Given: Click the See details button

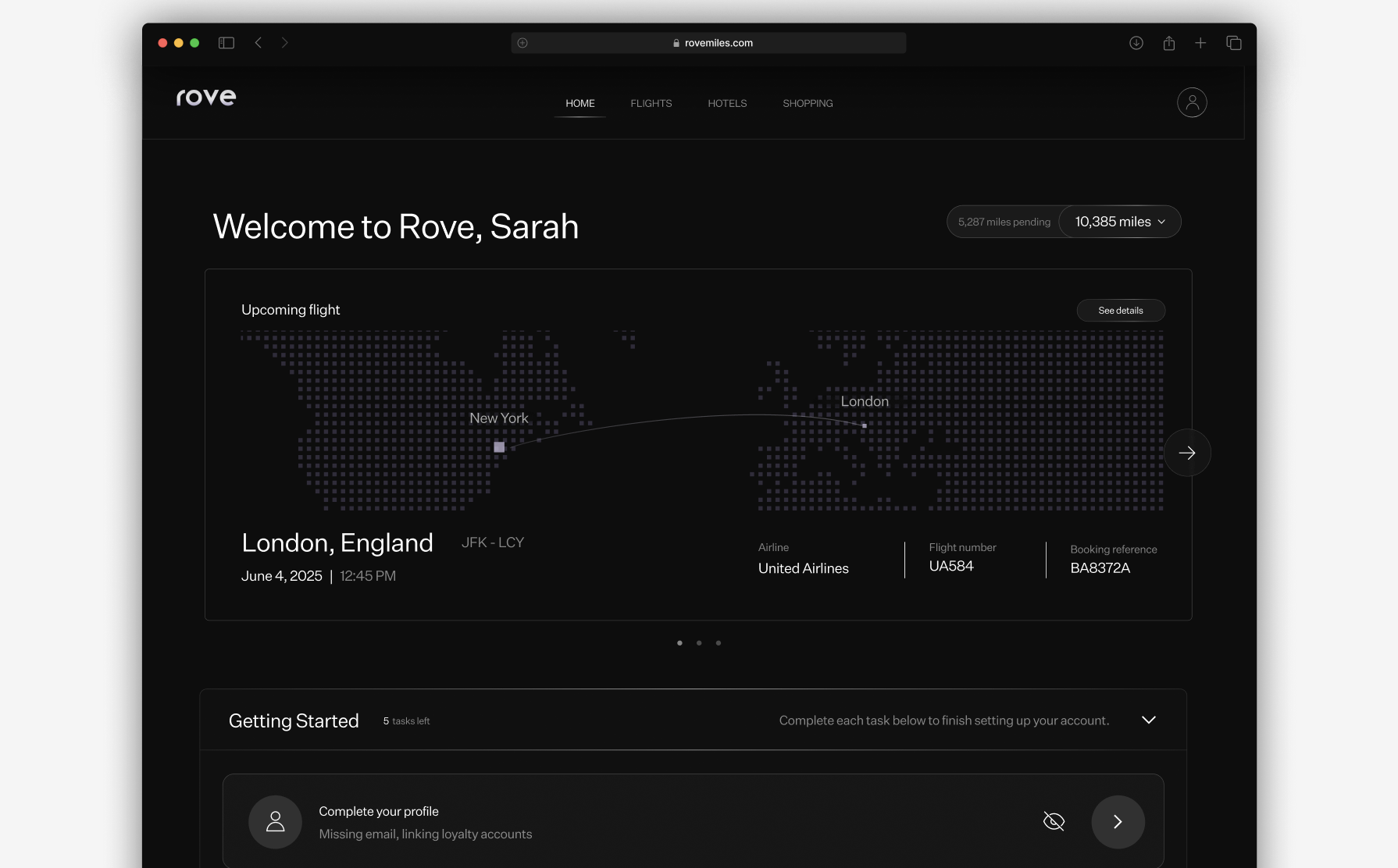Looking at the screenshot, I should pos(1121,311).
